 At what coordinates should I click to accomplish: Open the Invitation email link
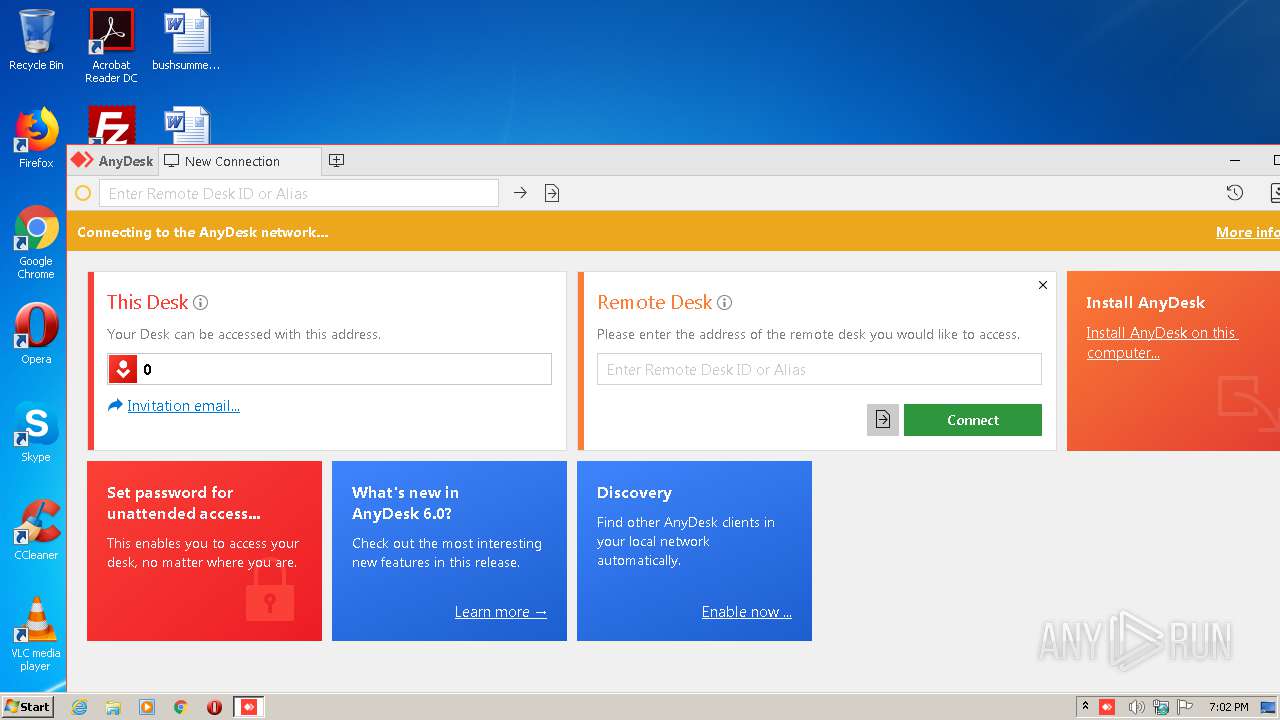[183, 406]
